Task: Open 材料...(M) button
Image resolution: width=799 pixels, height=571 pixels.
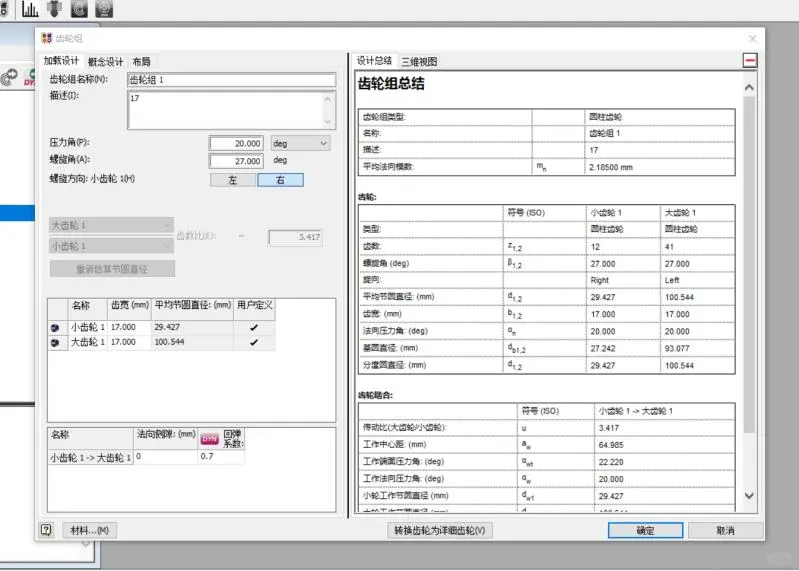Action: [x=90, y=530]
